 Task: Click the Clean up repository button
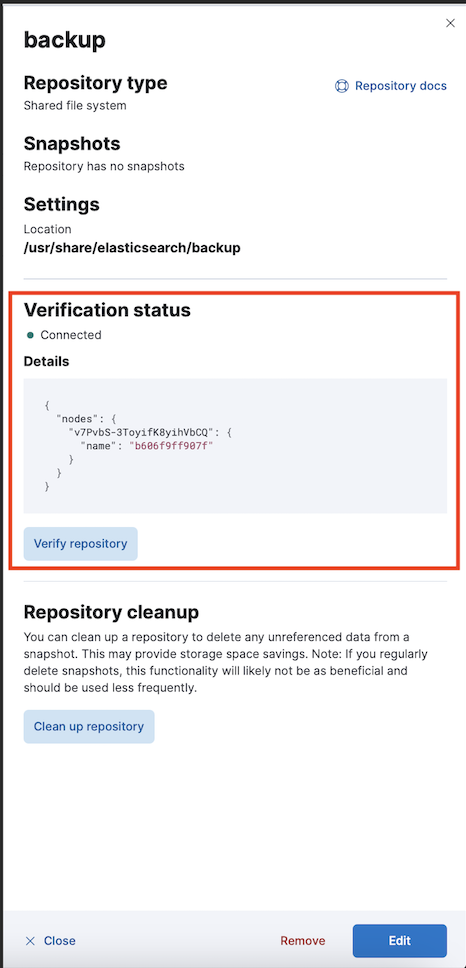89,727
